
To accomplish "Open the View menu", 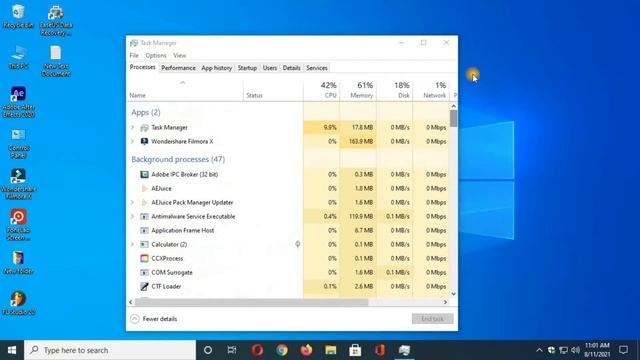I will pyautogui.click(x=179, y=55).
